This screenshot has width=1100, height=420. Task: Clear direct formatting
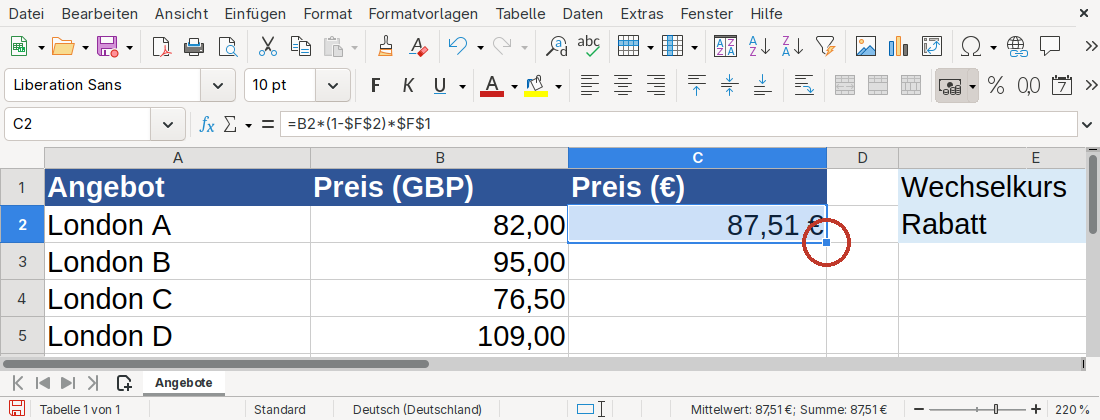pyautogui.click(x=419, y=47)
